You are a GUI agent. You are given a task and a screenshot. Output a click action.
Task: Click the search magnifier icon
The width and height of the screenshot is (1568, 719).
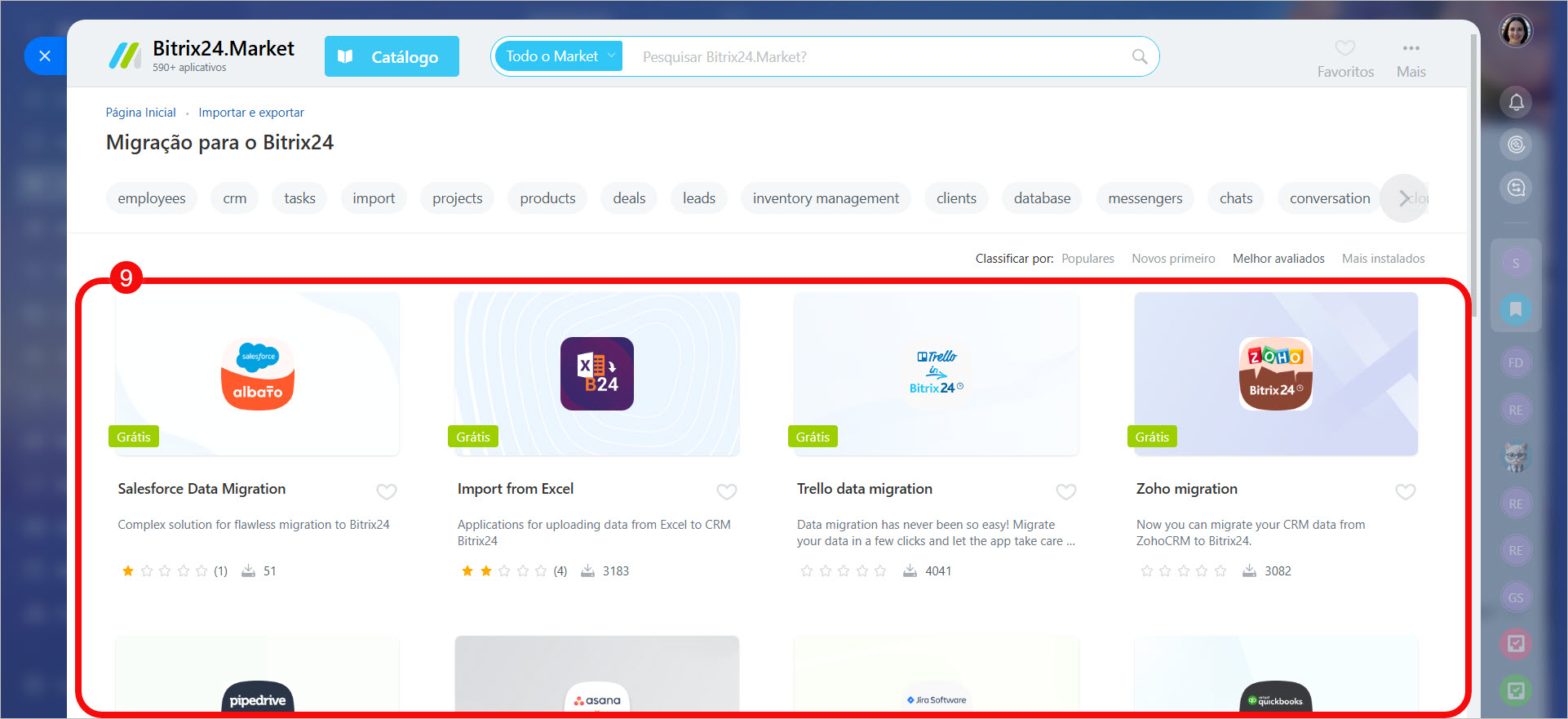point(1140,56)
